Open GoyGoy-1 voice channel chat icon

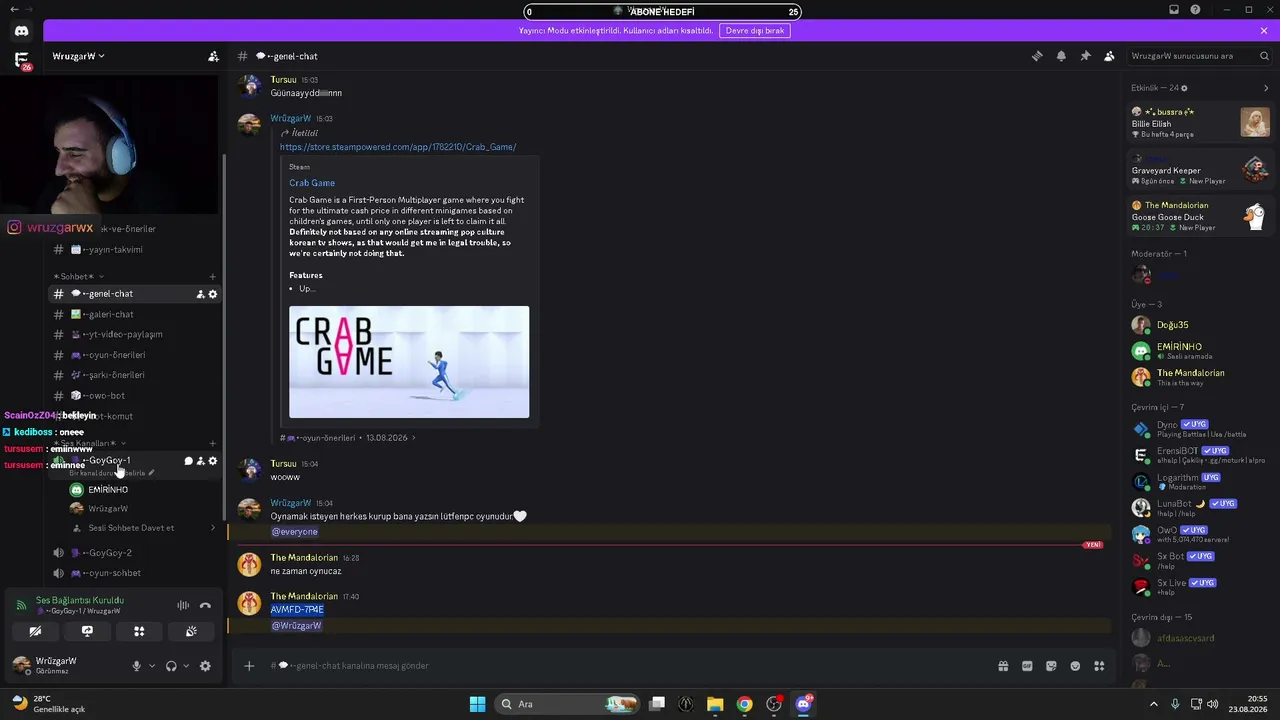coord(188,461)
